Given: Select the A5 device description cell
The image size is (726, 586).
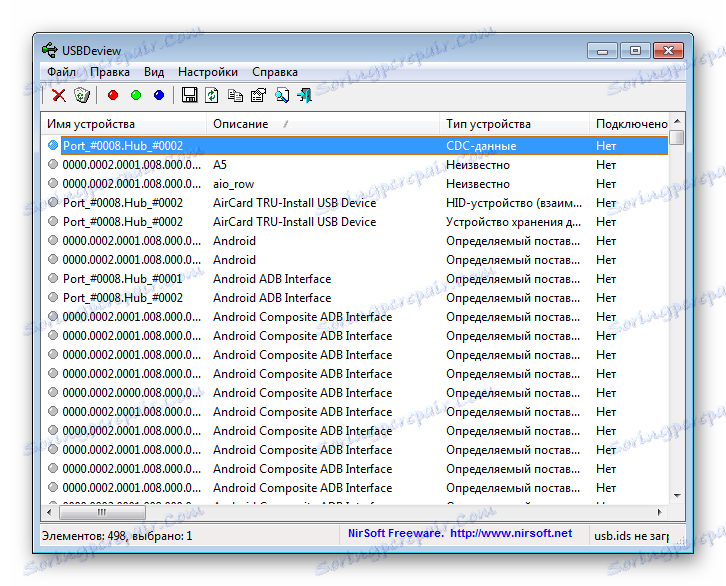Looking at the screenshot, I should click(x=220, y=165).
